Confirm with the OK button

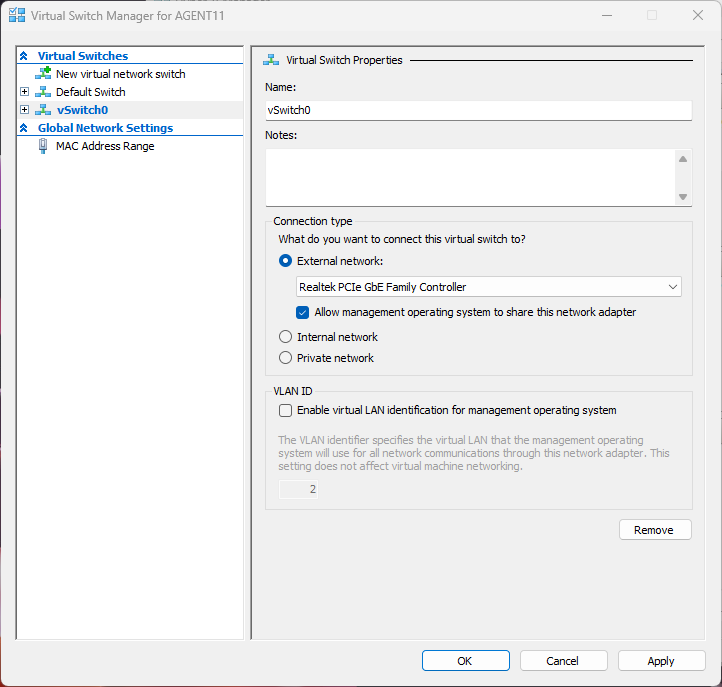click(x=466, y=661)
